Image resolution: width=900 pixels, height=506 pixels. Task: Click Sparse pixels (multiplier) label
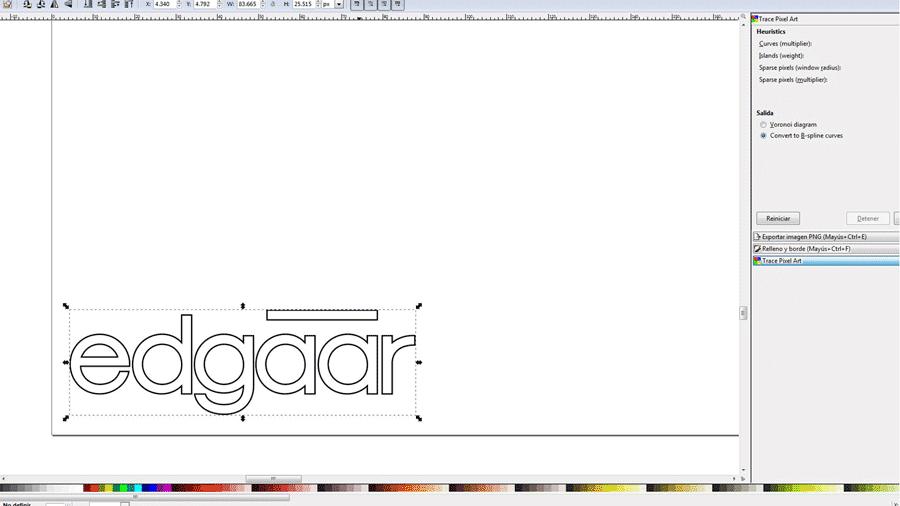[793, 80]
